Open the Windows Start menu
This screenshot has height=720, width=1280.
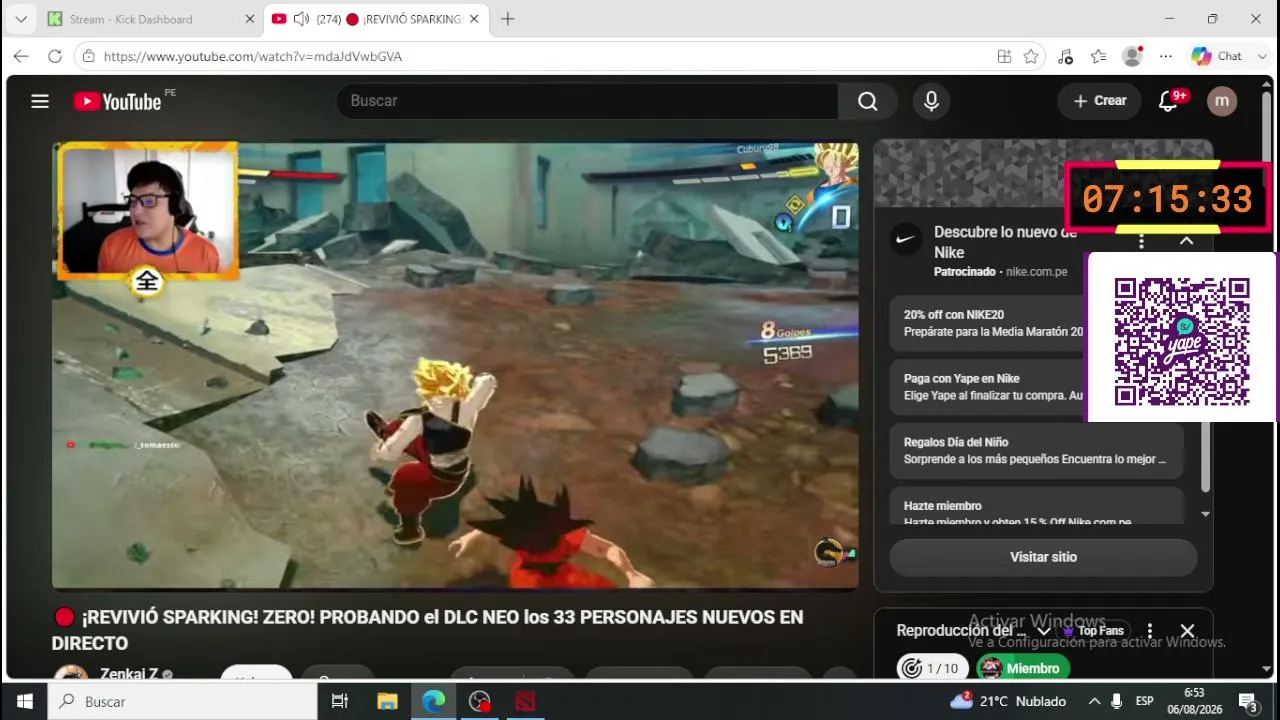coord(24,701)
